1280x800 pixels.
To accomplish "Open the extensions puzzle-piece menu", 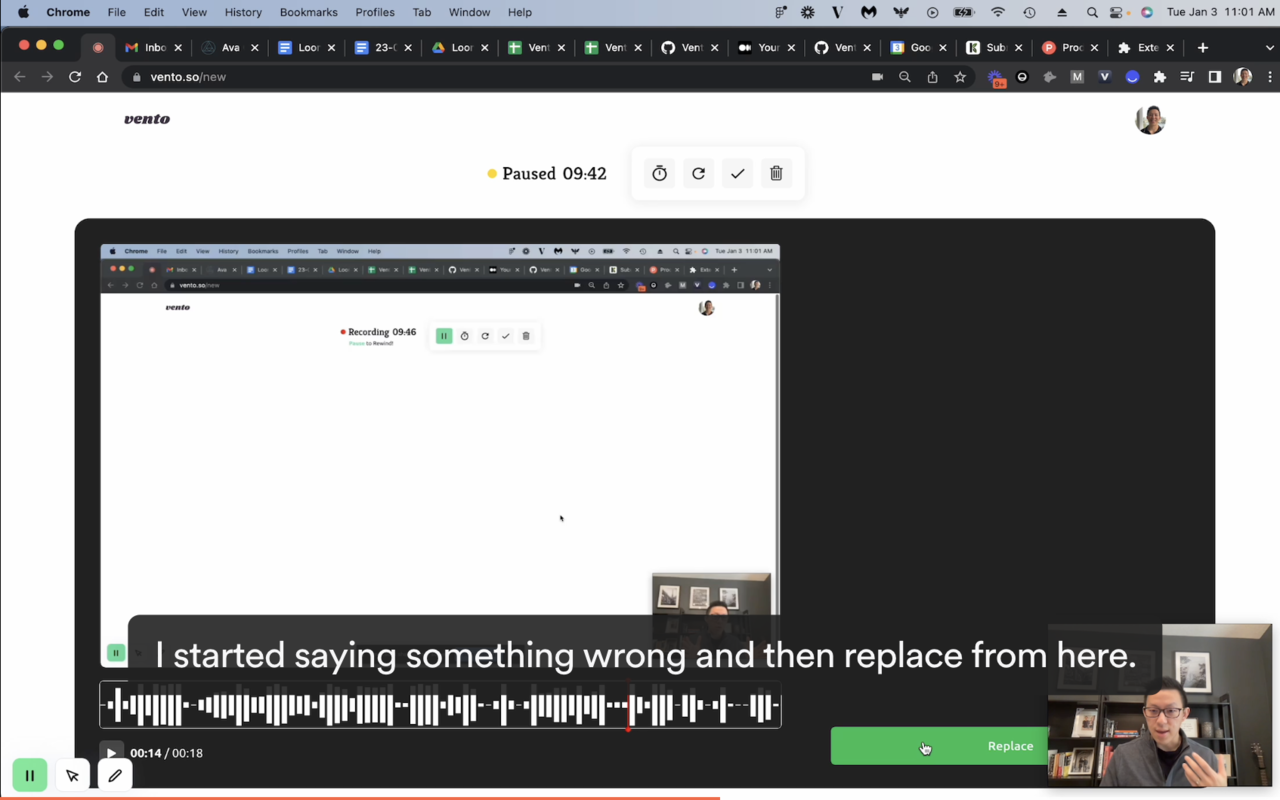I will click(1159, 76).
